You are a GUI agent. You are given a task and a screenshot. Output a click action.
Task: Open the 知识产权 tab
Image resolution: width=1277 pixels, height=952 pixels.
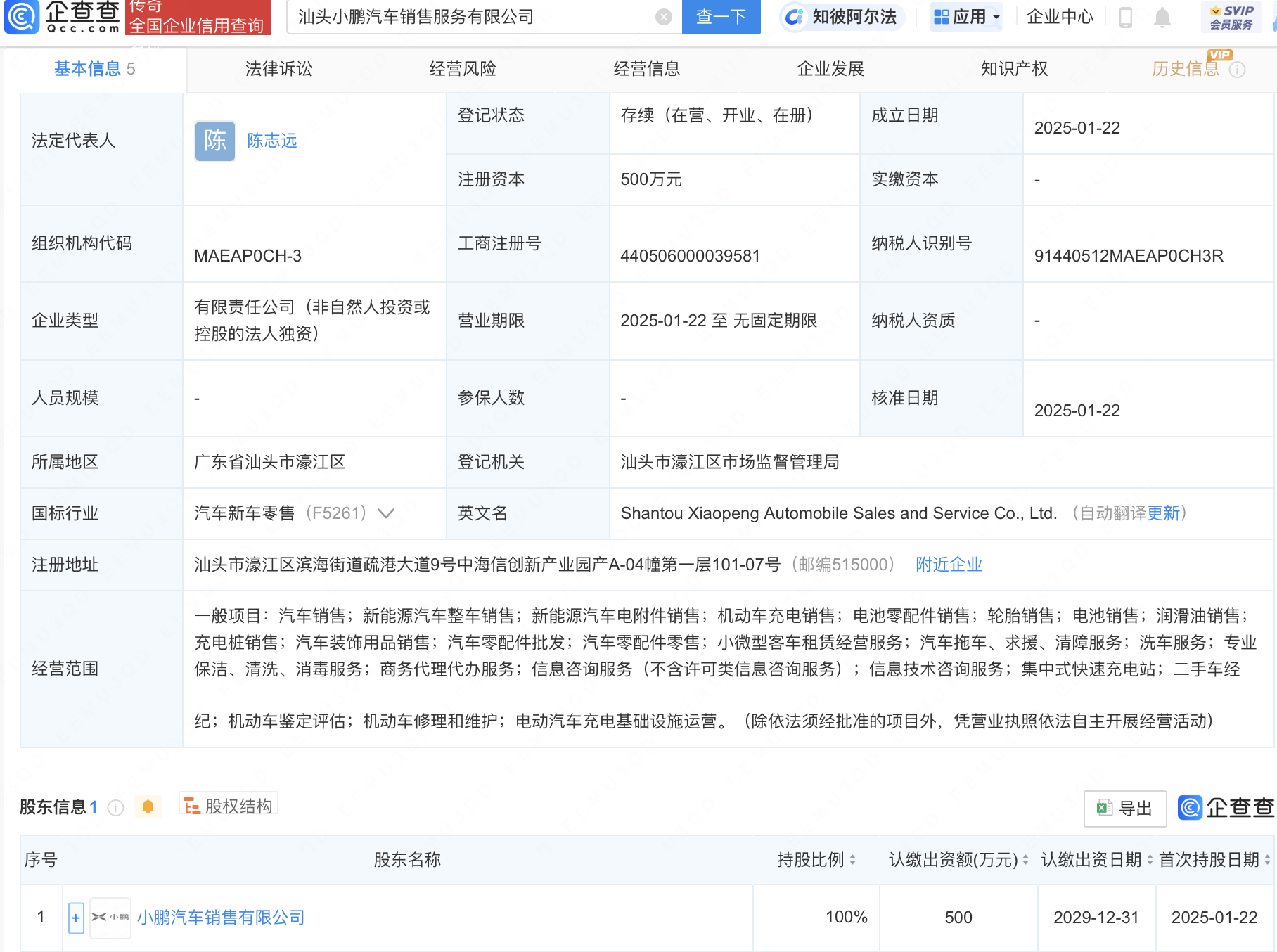pyautogui.click(x=1014, y=69)
